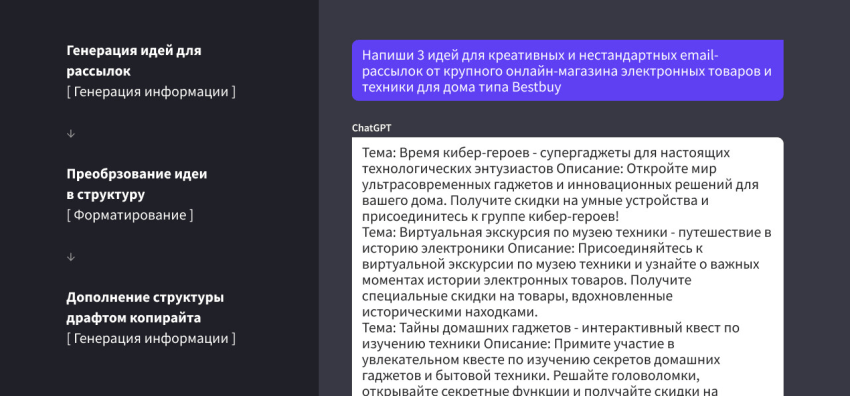
Task: Select 'Генерация идей для рассылок' step heading
Action: coord(133,61)
